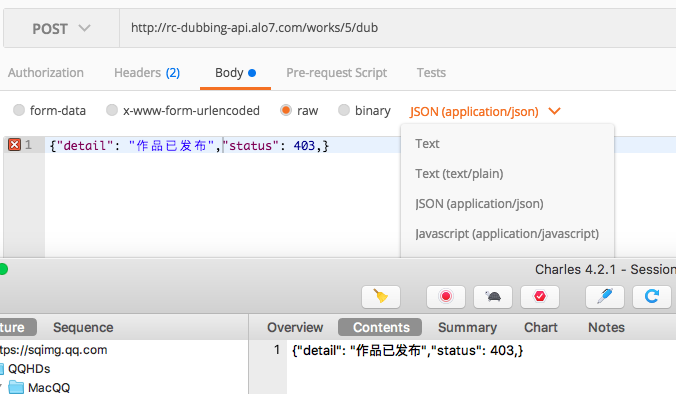676x394 pixels.
Task: Click the red breakpoints hexagon icon
Action: coord(540,297)
